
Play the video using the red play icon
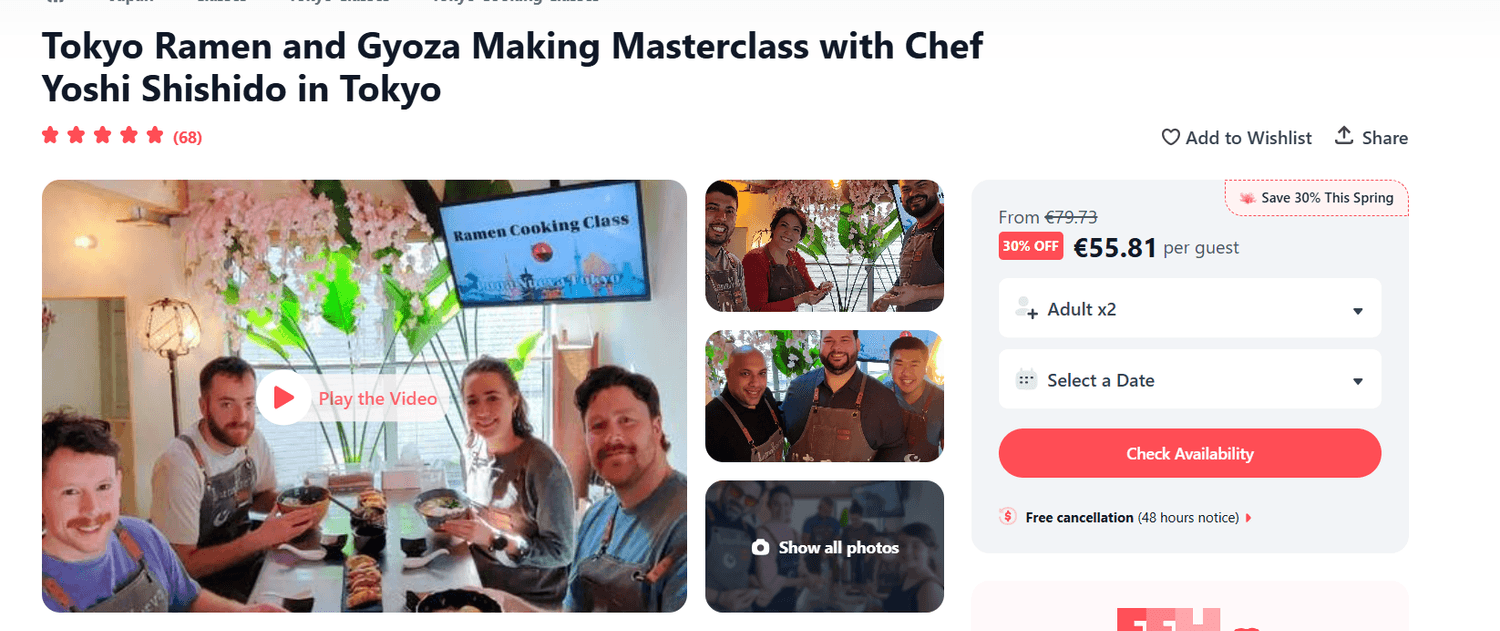283,398
